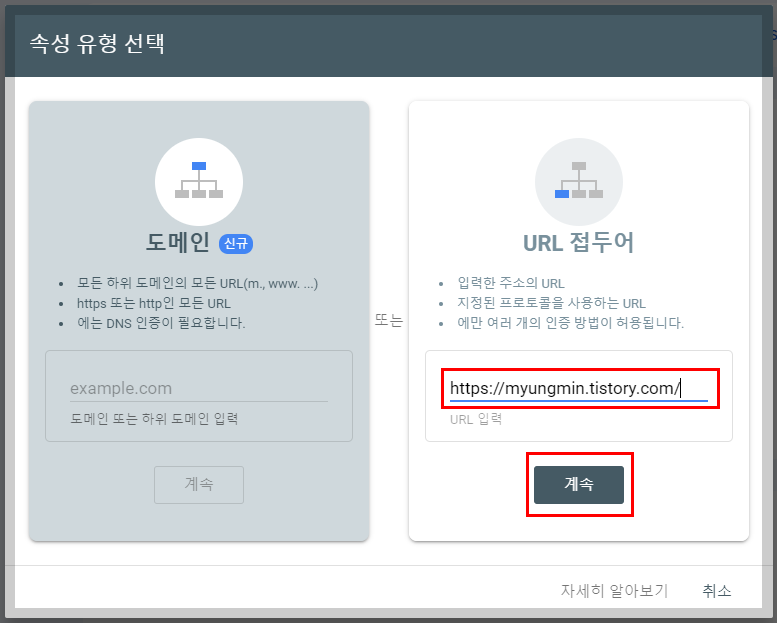Viewport: 777px width, 623px height.
Task: Cancel the dialog with 취소
Action: pyautogui.click(x=717, y=590)
